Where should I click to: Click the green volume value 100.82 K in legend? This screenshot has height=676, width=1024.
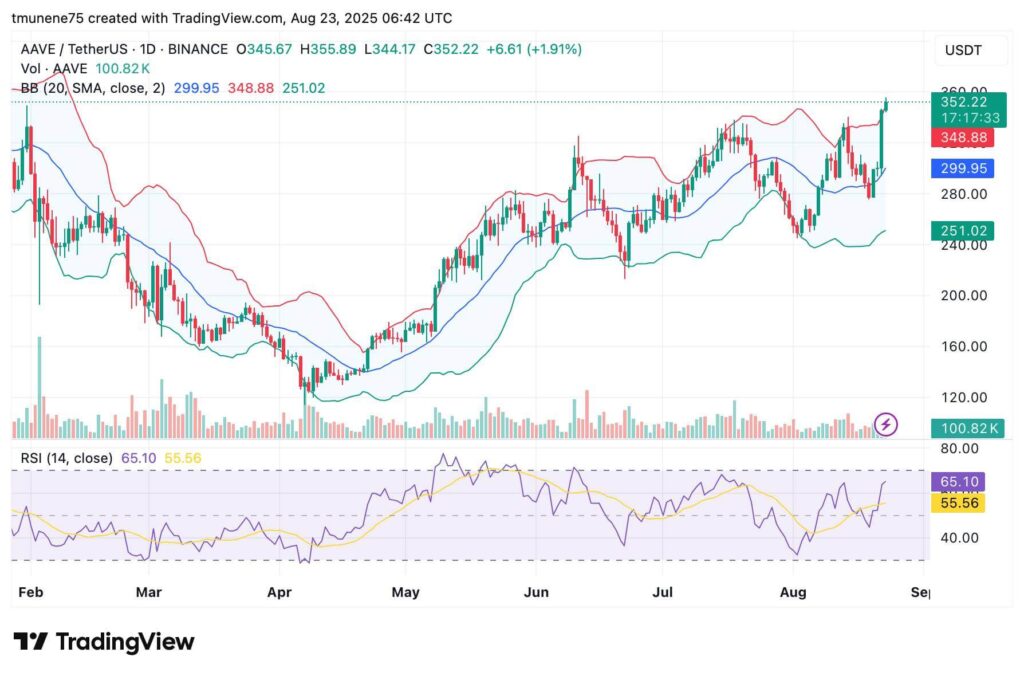[x=123, y=69]
